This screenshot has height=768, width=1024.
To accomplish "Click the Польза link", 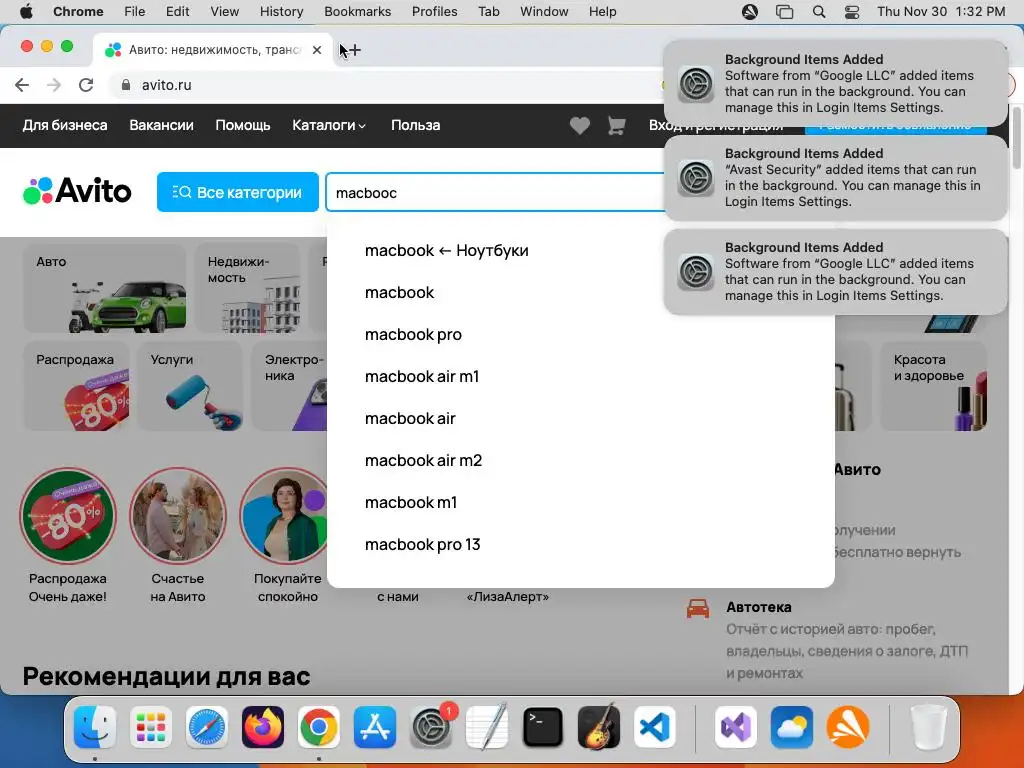I will click(x=415, y=125).
